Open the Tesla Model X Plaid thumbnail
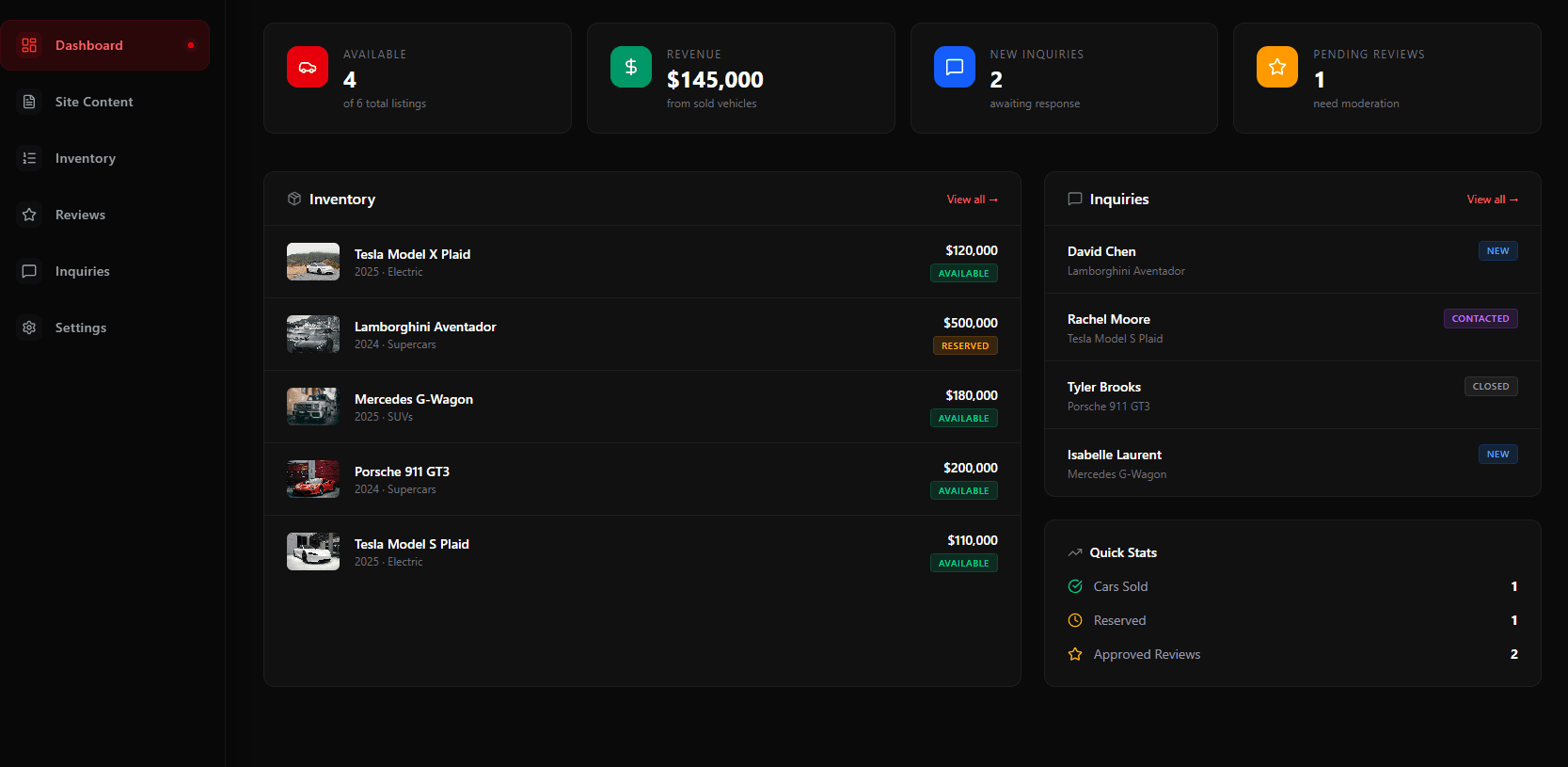This screenshot has height=767, width=1568. tap(313, 262)
